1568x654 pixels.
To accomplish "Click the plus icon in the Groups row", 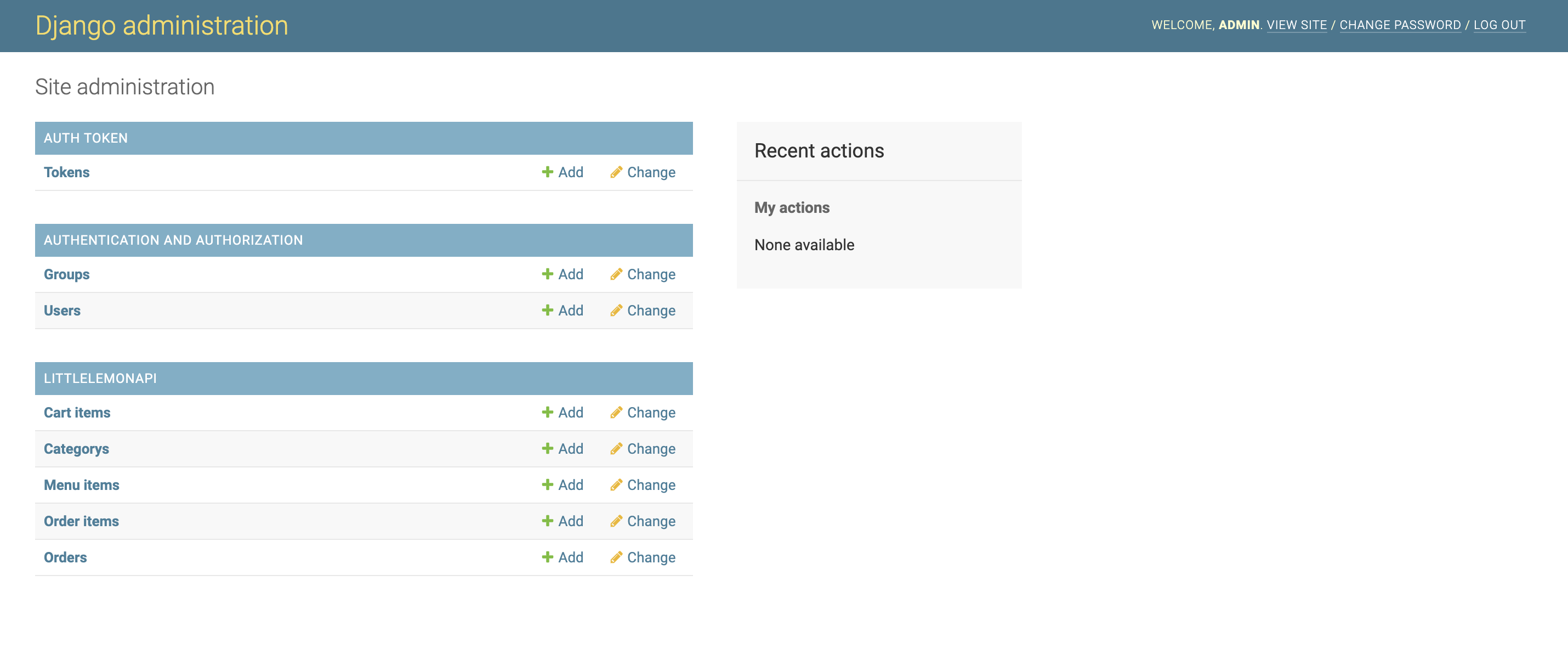I will (547, 275).
